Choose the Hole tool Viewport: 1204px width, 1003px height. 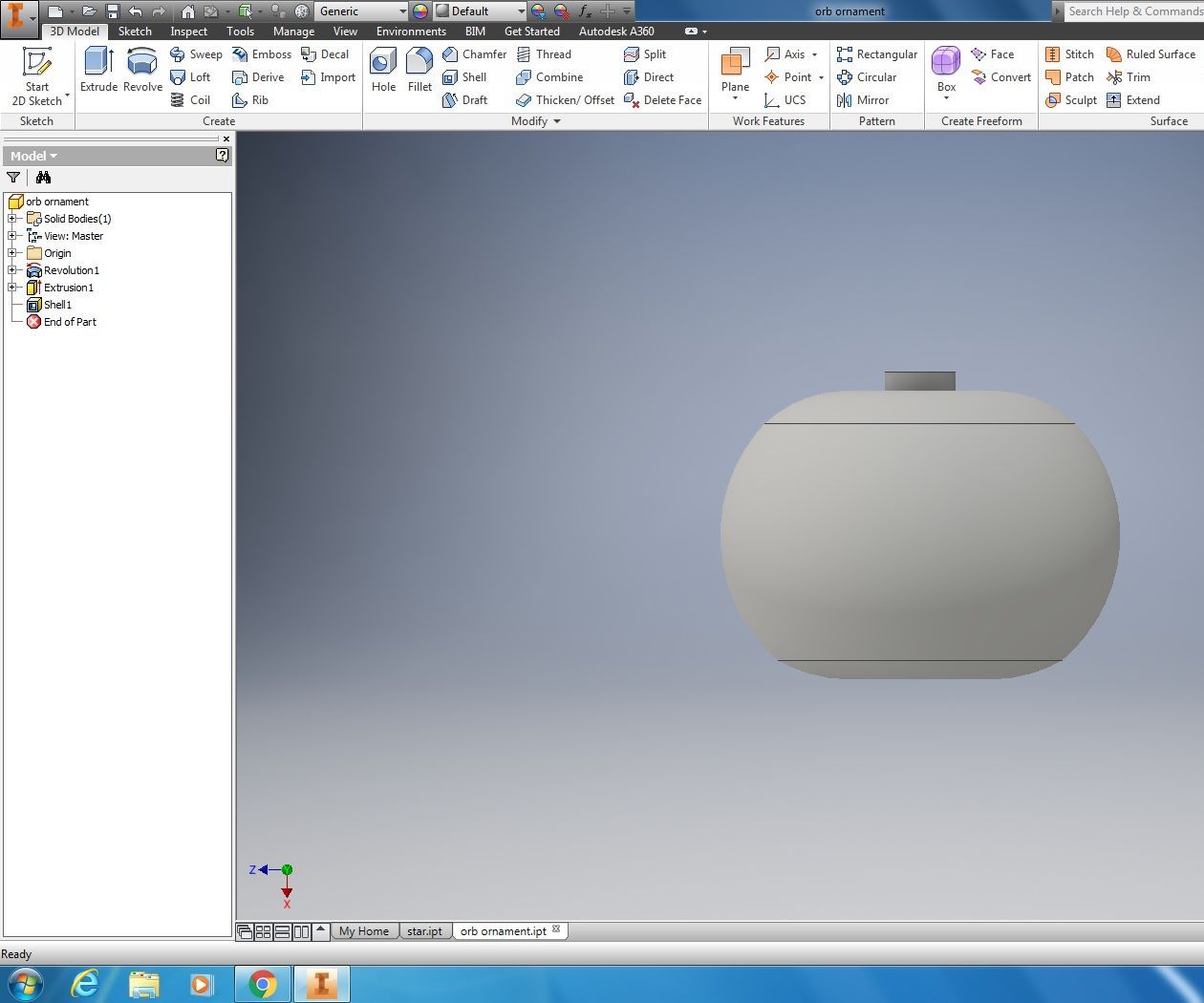point(383,70)
